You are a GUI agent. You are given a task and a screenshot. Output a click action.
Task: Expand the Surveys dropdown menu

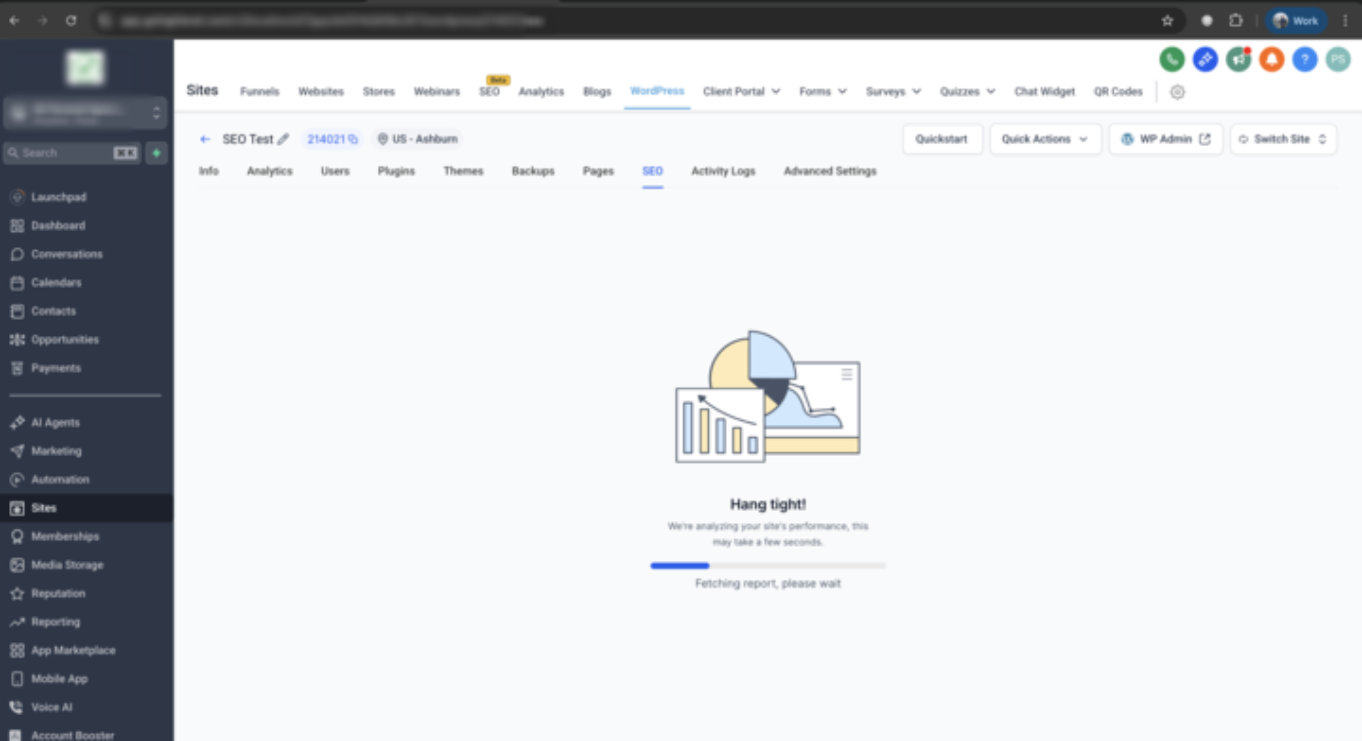pos(893,92)
